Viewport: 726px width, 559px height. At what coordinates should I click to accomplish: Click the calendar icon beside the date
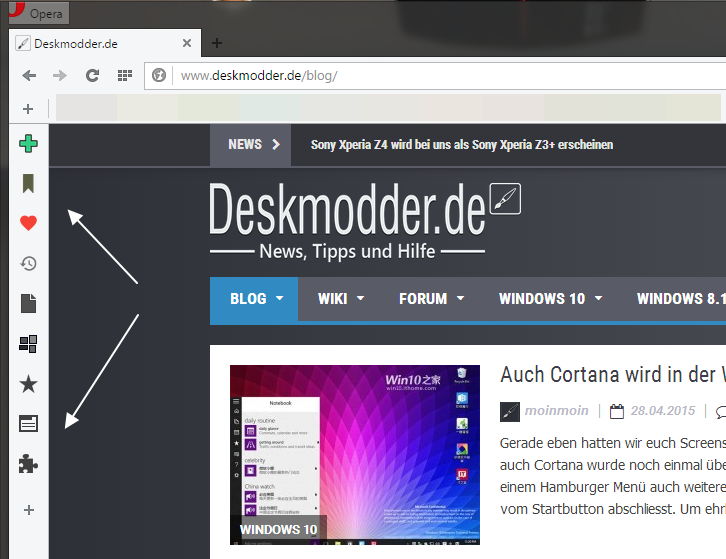click(617, 411)
